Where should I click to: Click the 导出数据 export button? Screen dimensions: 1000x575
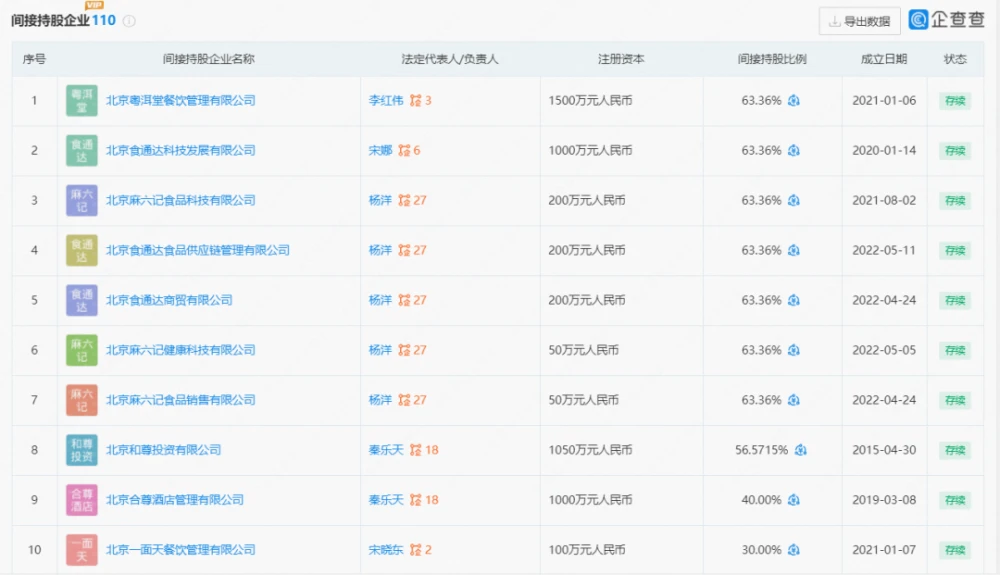pos(859,21)
